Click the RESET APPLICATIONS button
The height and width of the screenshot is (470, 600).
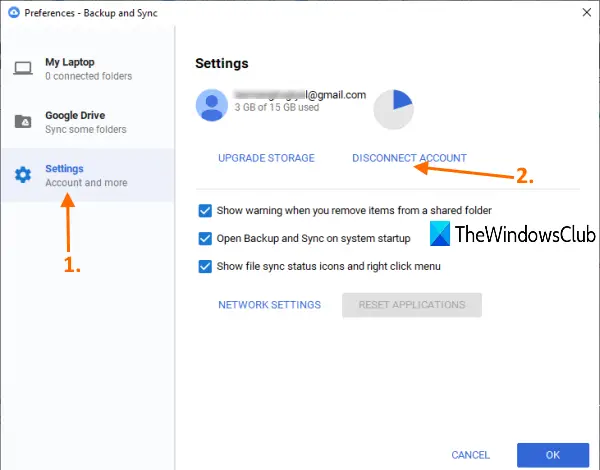pos(412,305)
